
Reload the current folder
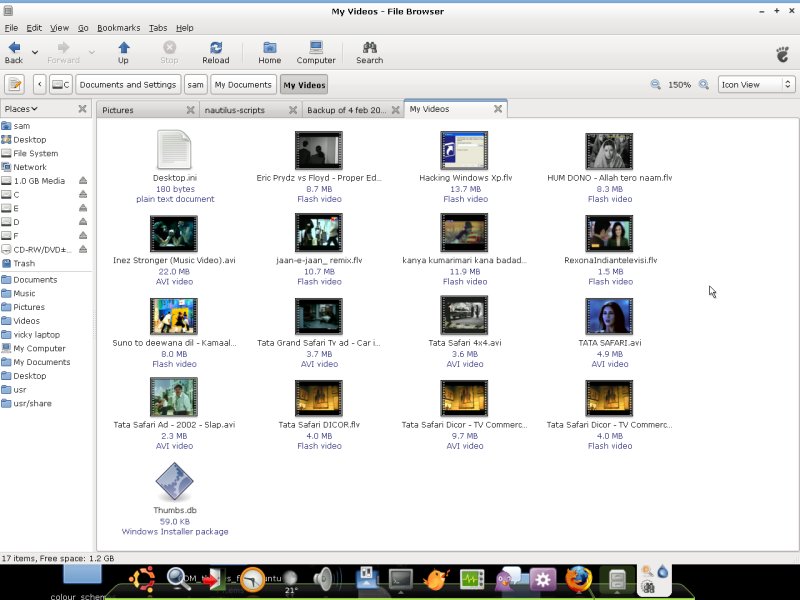(x=216, y=53)
